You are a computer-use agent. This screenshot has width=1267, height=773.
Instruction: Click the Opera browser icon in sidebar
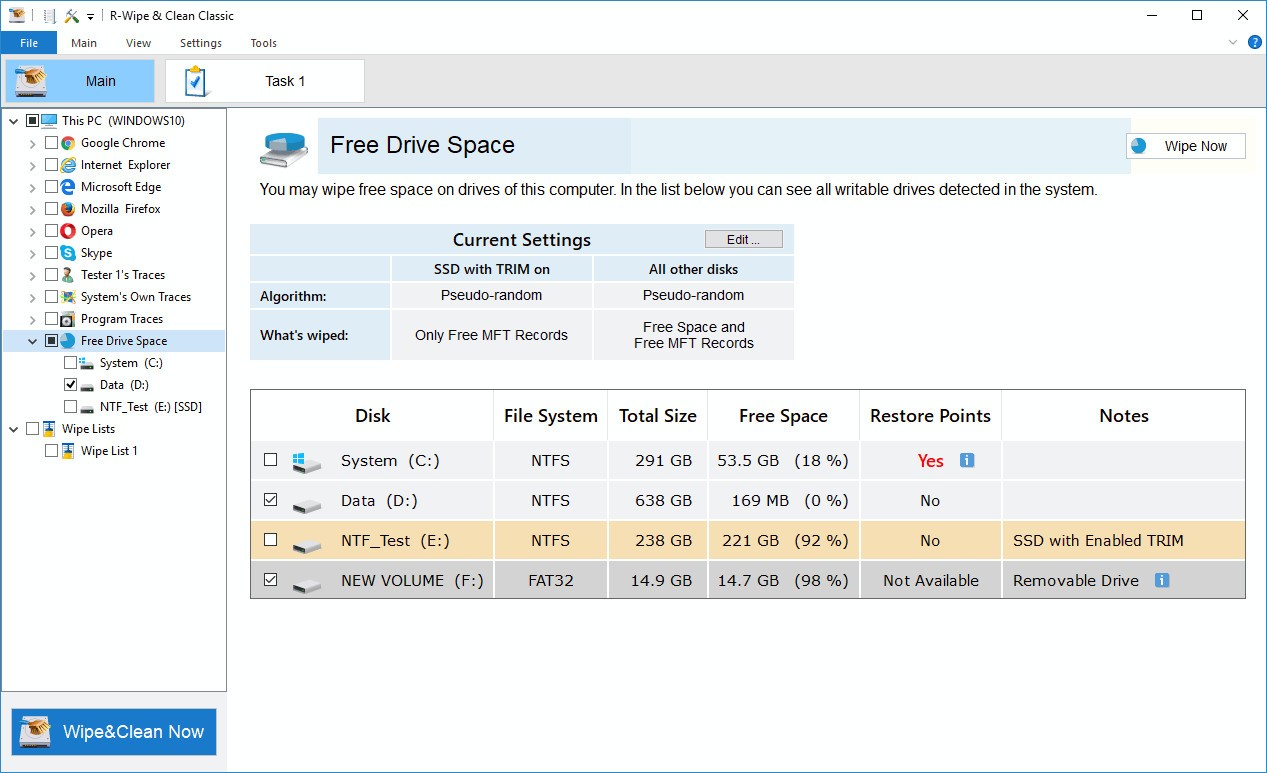[x=68, y=231]
